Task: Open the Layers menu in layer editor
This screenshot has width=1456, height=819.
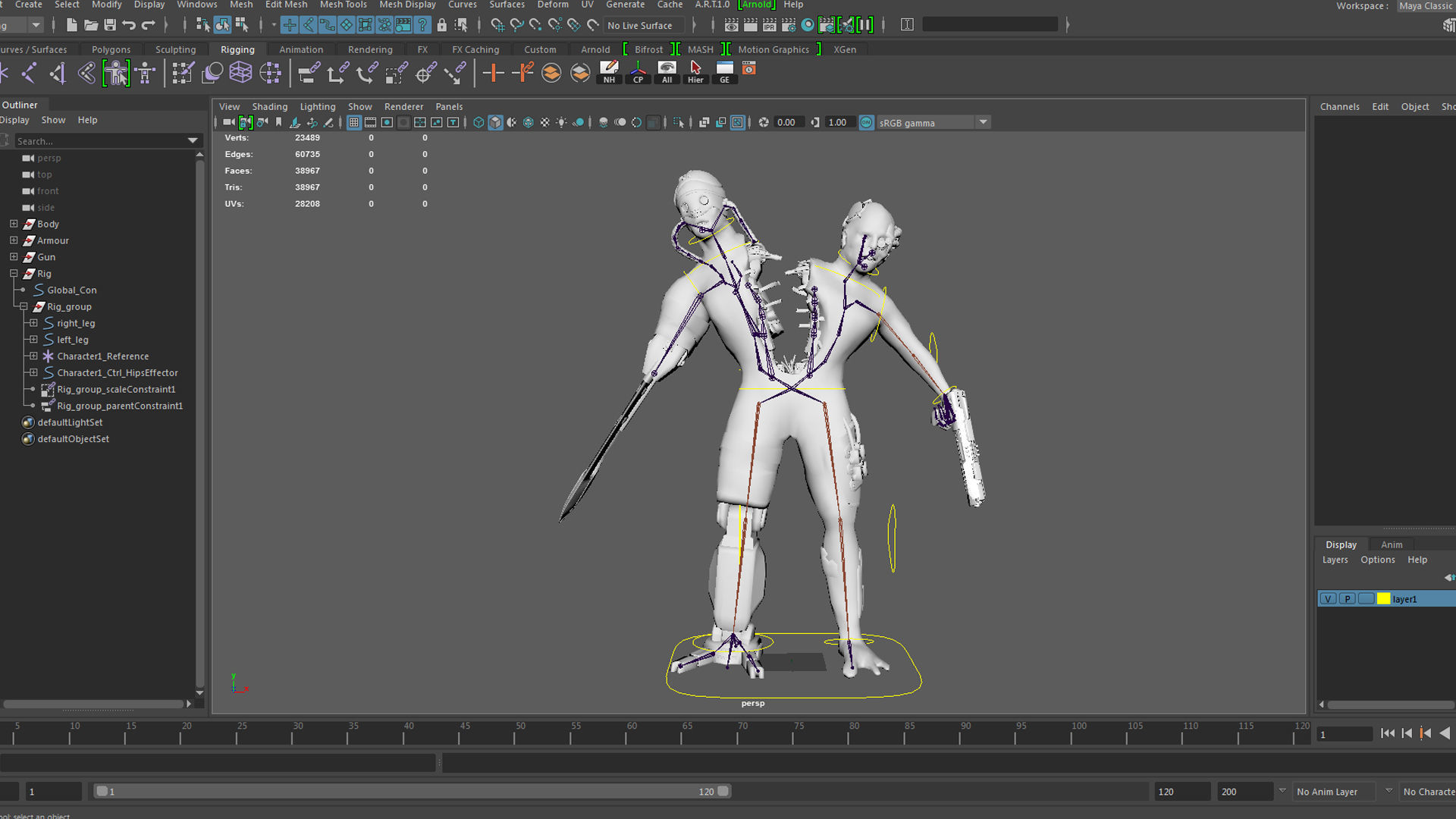Action: pyautogui.click(x=1335, y=560)
